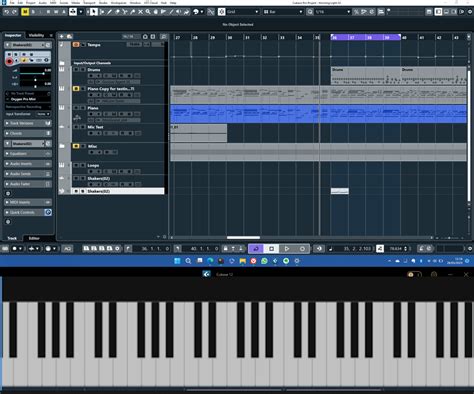Screen dimensions: 474x394
Task: Expand the Chords inspector section
Action: pyautogui.click(x=28, y=133)
